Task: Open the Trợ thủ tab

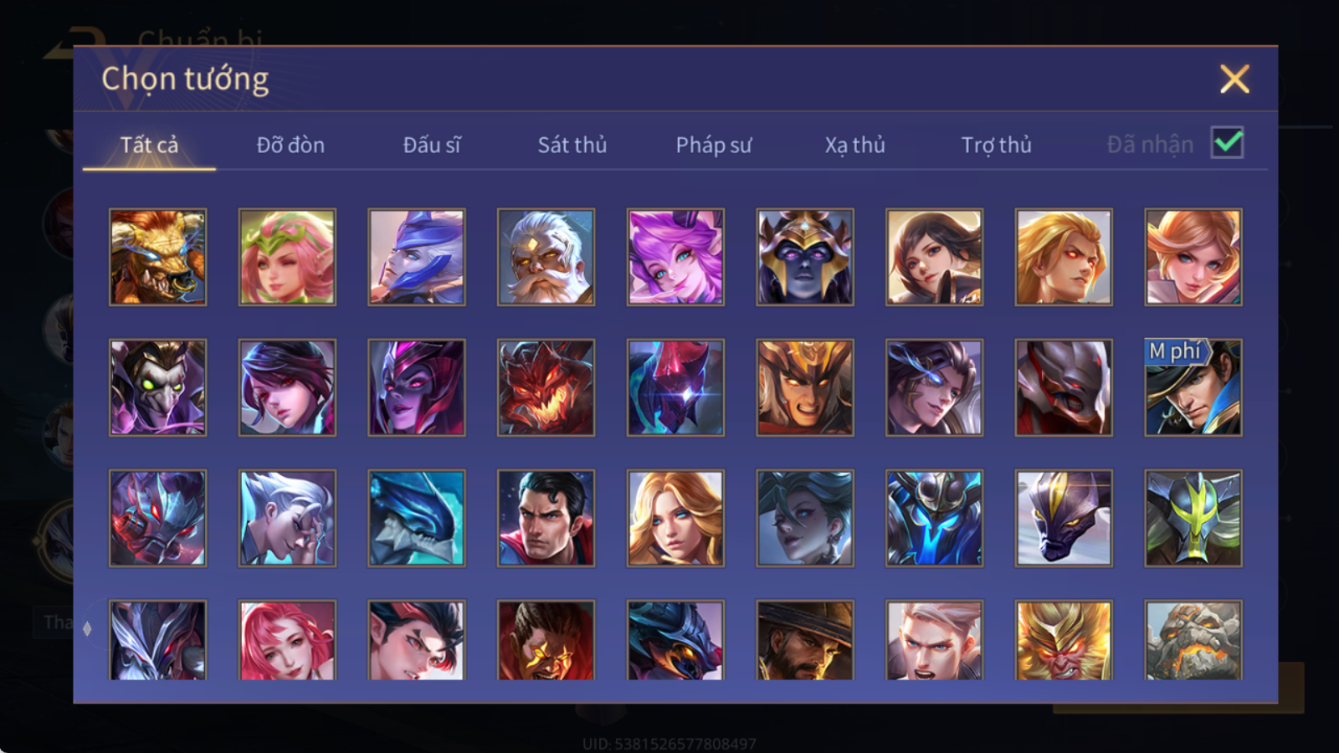Action: click(996, 145)
